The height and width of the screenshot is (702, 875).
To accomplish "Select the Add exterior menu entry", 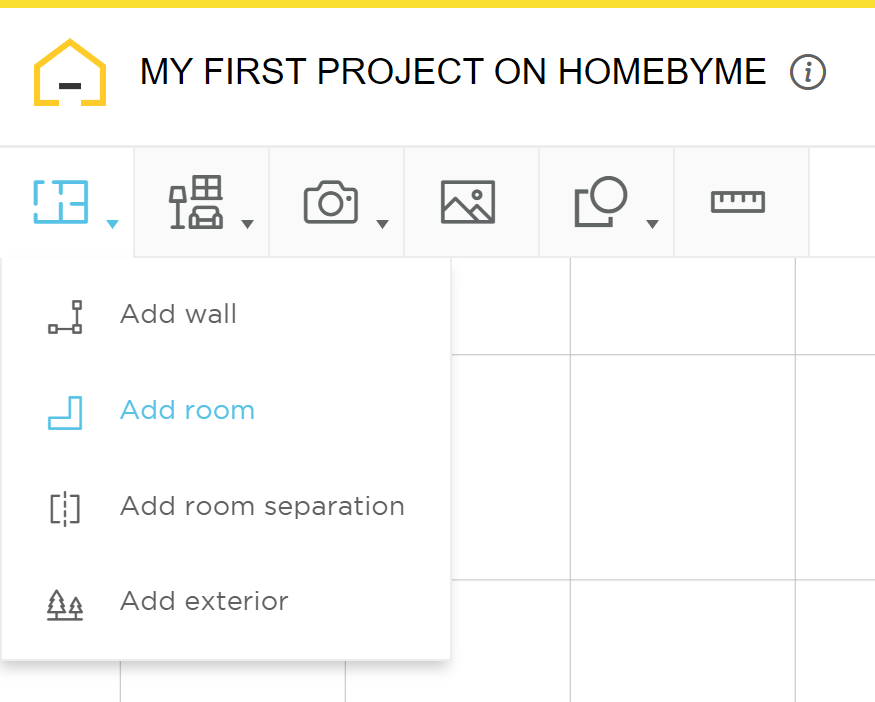I will click(x=204, y=601).
